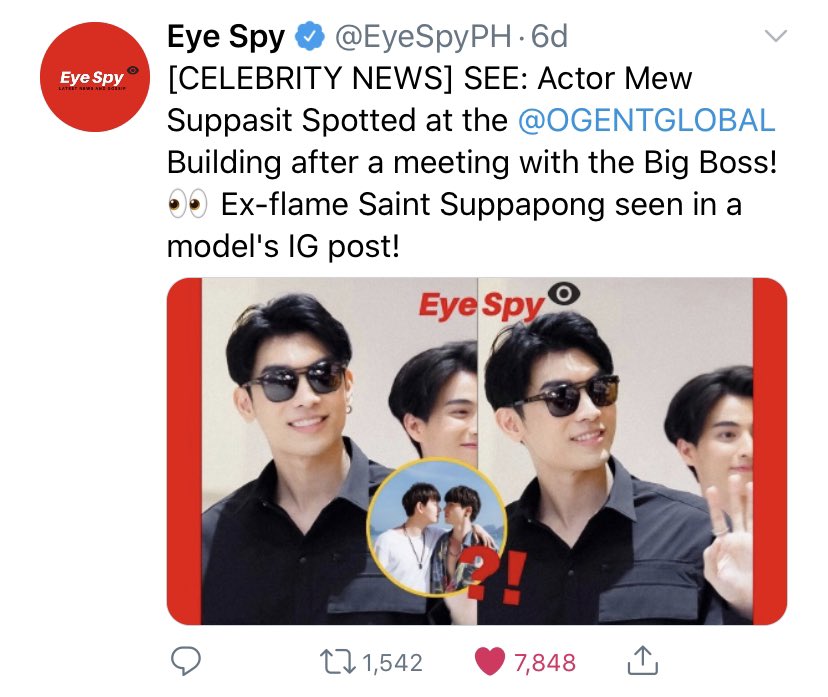This screenshot has height=697, width=828.
Task: Click the tweet text about Actor Mew
Action: pyautogui.click(x=472, y=162)
